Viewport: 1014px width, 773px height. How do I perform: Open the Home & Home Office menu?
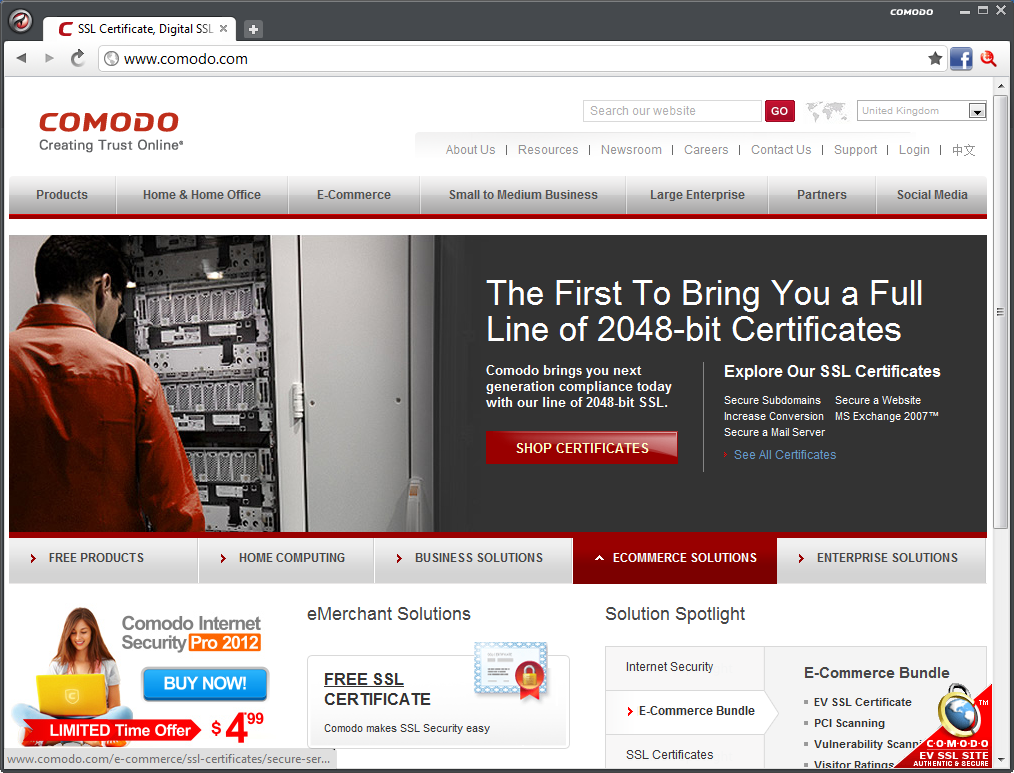pos(202,195)
